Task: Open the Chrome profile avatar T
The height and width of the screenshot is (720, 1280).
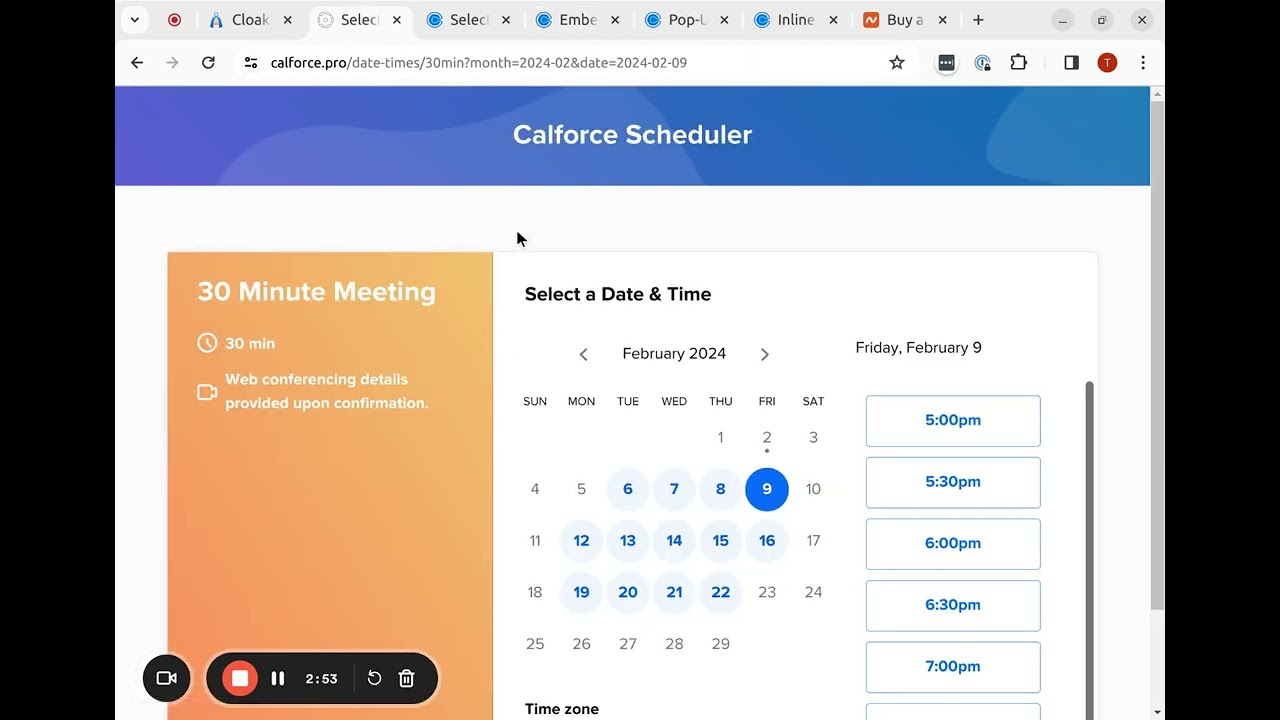Action: pyautogui.click(x=1107, y=62)
